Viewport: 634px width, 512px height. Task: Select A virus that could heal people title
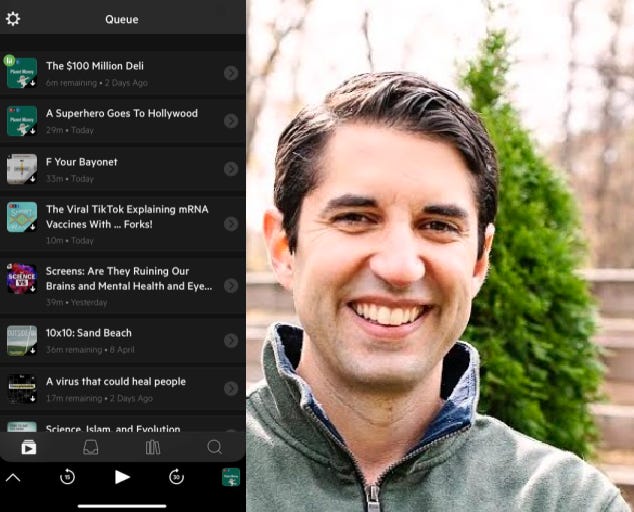tap(116, 382)
